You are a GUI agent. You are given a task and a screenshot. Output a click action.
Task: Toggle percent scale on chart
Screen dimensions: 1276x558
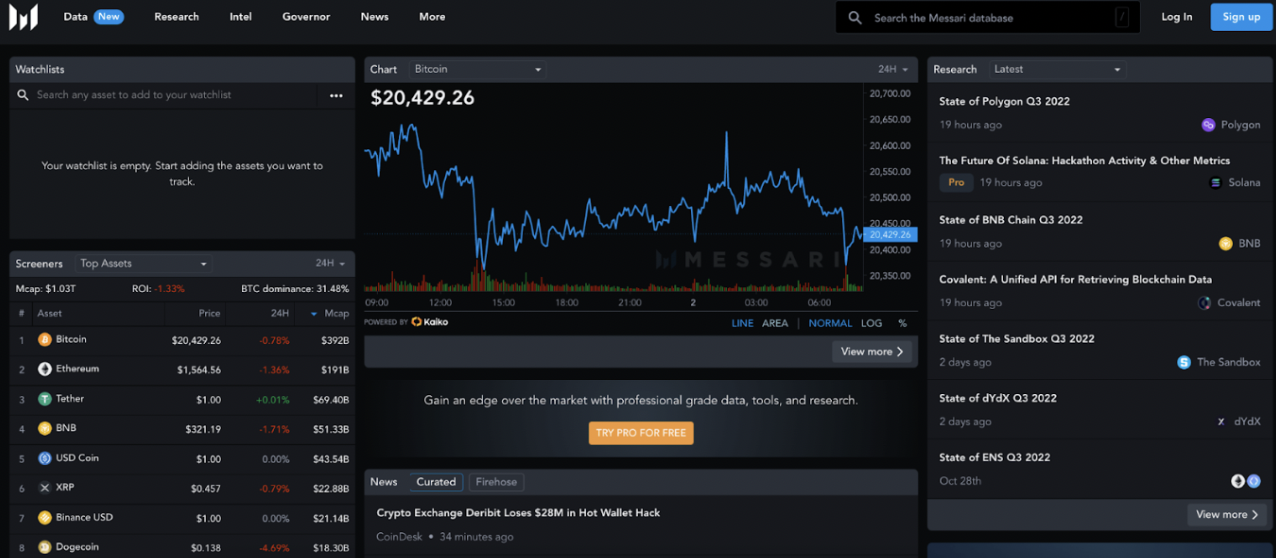[902, 323]
